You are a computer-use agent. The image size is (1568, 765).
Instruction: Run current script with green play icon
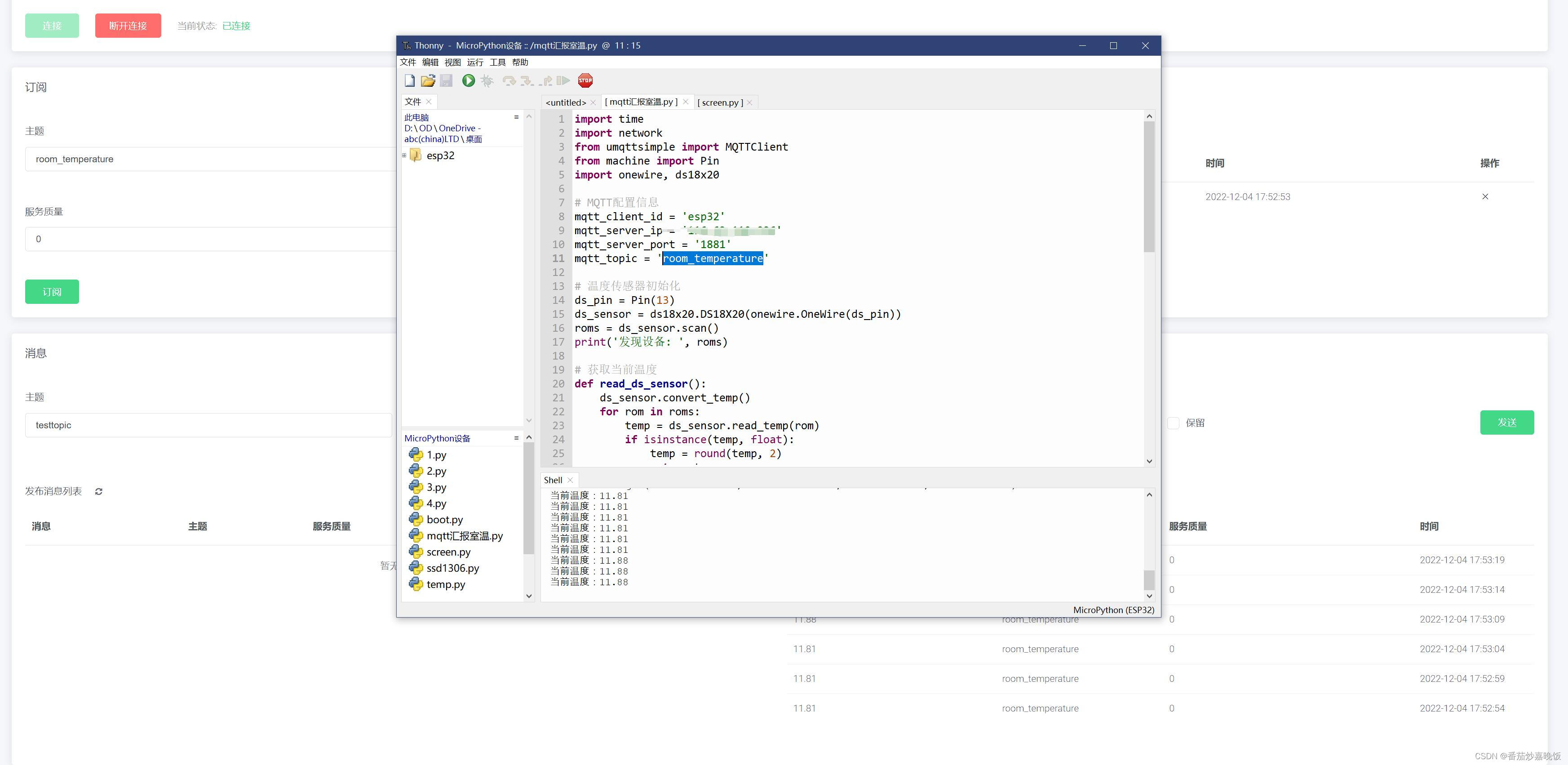click(x=468, y=80)
